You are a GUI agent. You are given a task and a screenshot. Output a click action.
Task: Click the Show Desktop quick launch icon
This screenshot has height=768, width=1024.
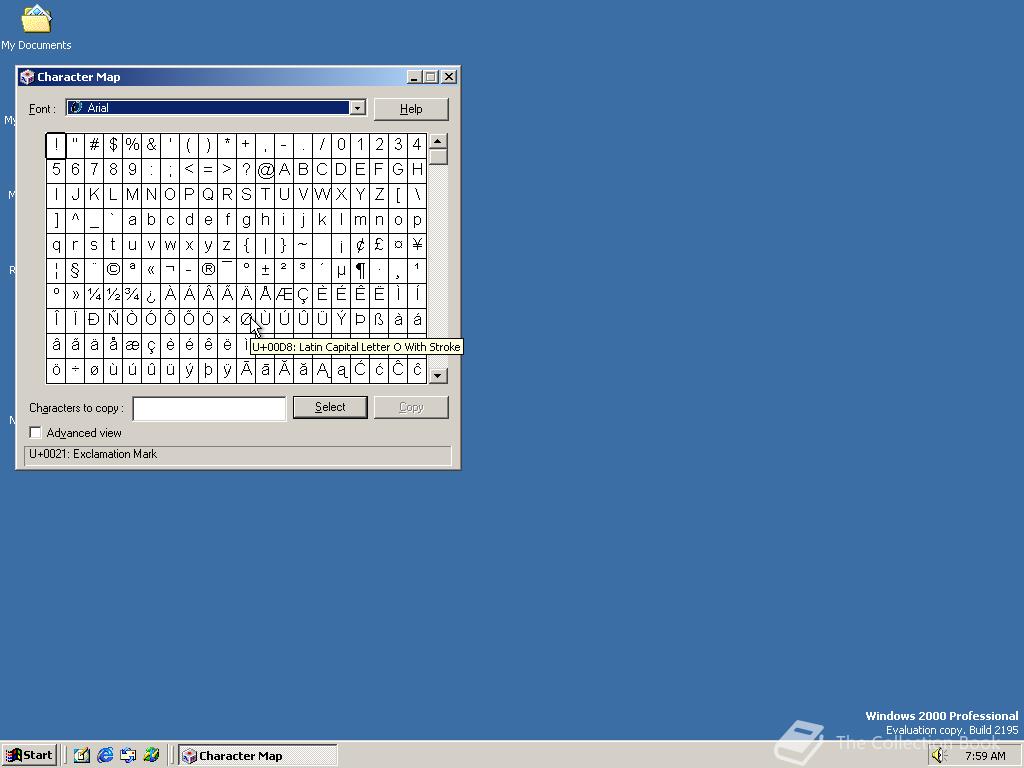82,756
